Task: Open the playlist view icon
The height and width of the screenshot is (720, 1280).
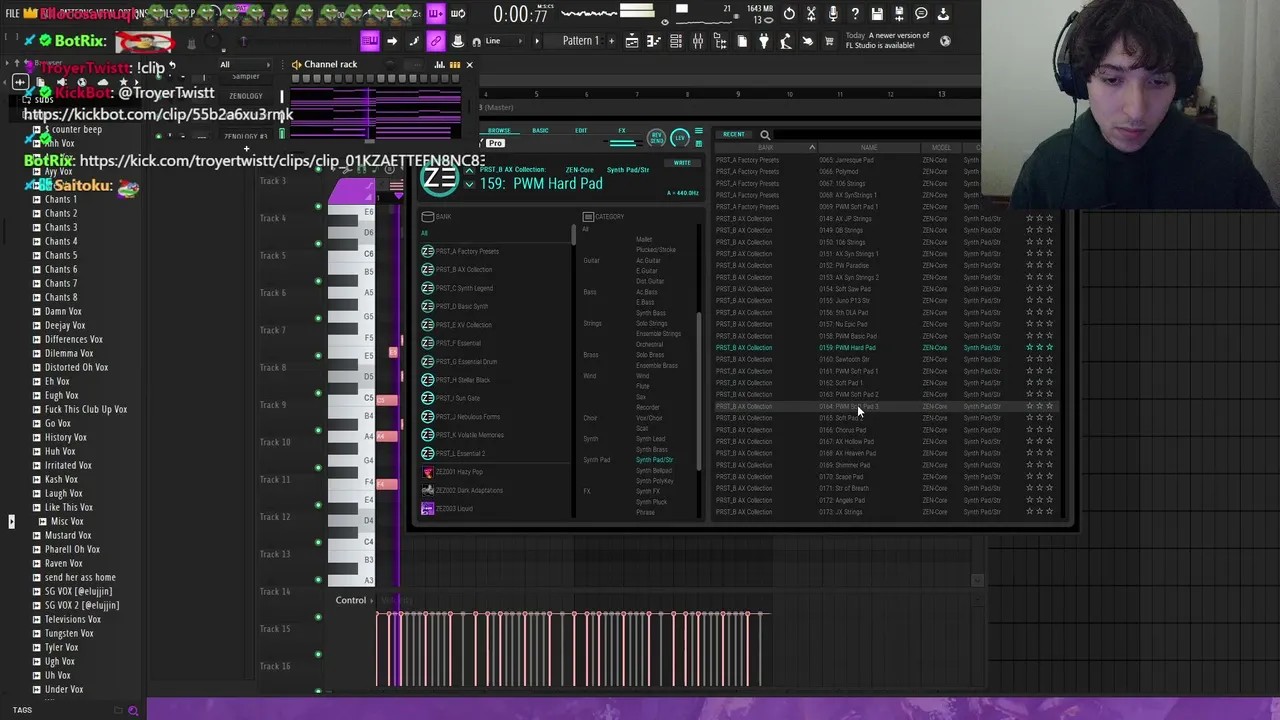Action: [x=632, y=41]
